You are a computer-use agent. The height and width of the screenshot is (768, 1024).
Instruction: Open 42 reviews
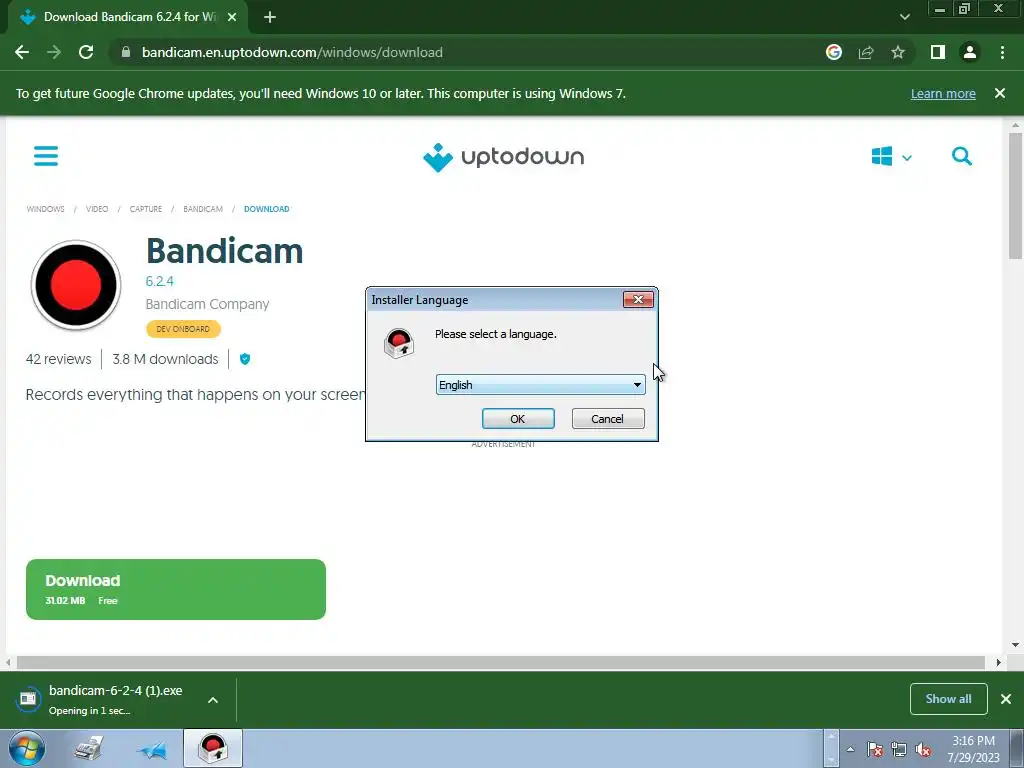click(58, 359)
